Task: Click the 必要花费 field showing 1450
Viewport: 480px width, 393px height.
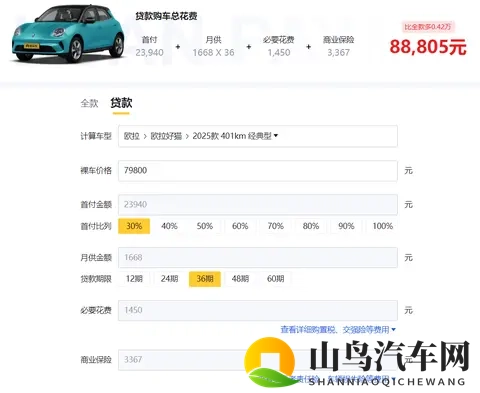Action: (258, 310)
